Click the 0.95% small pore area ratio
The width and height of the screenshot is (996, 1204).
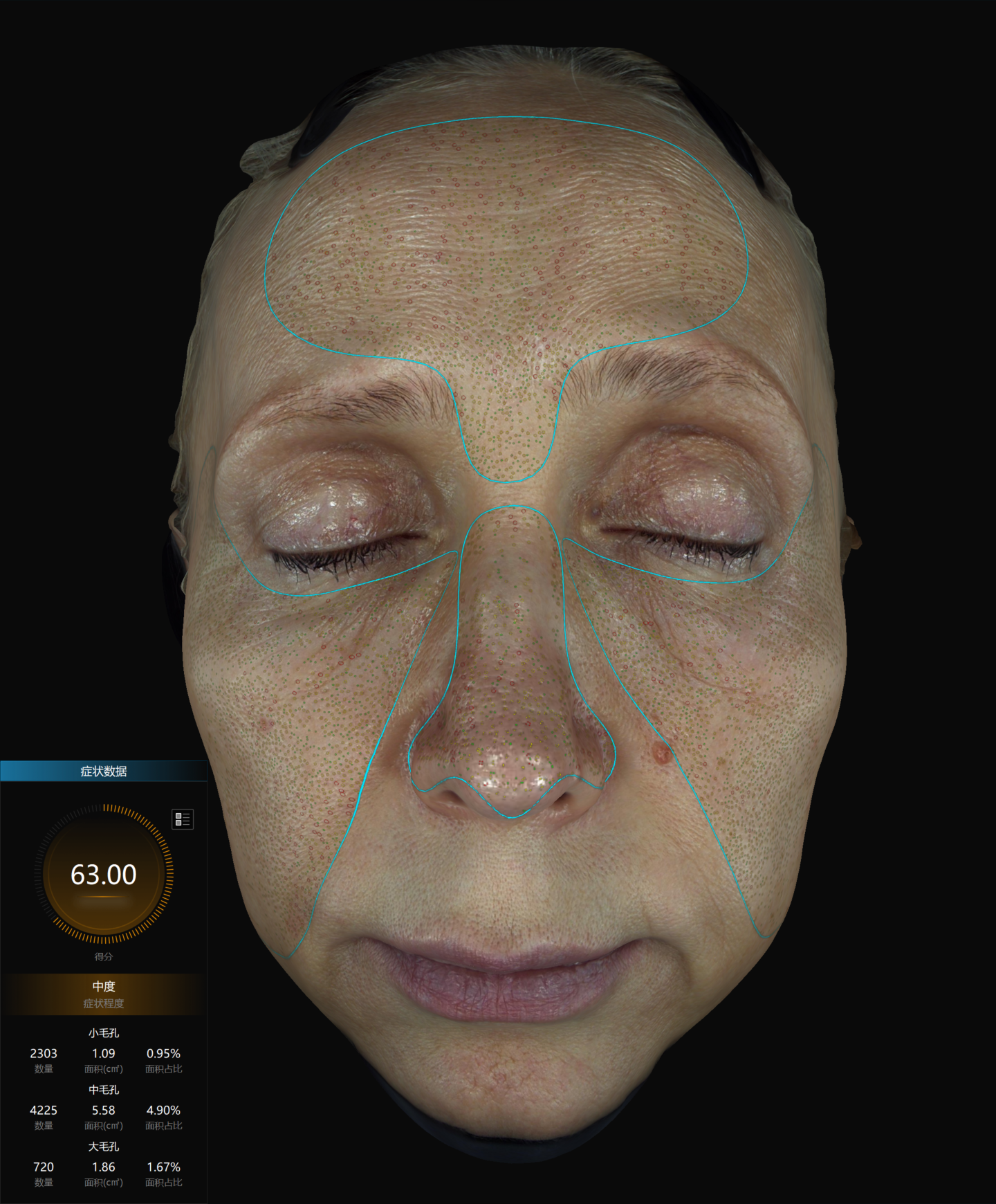(x=163, y=1053)
